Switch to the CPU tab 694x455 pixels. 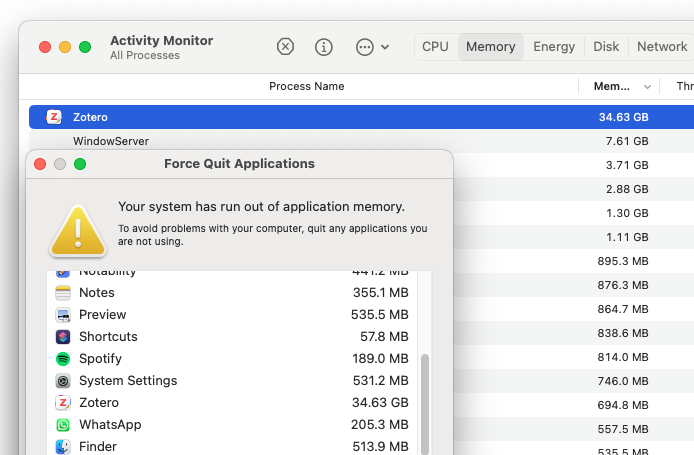435,46
